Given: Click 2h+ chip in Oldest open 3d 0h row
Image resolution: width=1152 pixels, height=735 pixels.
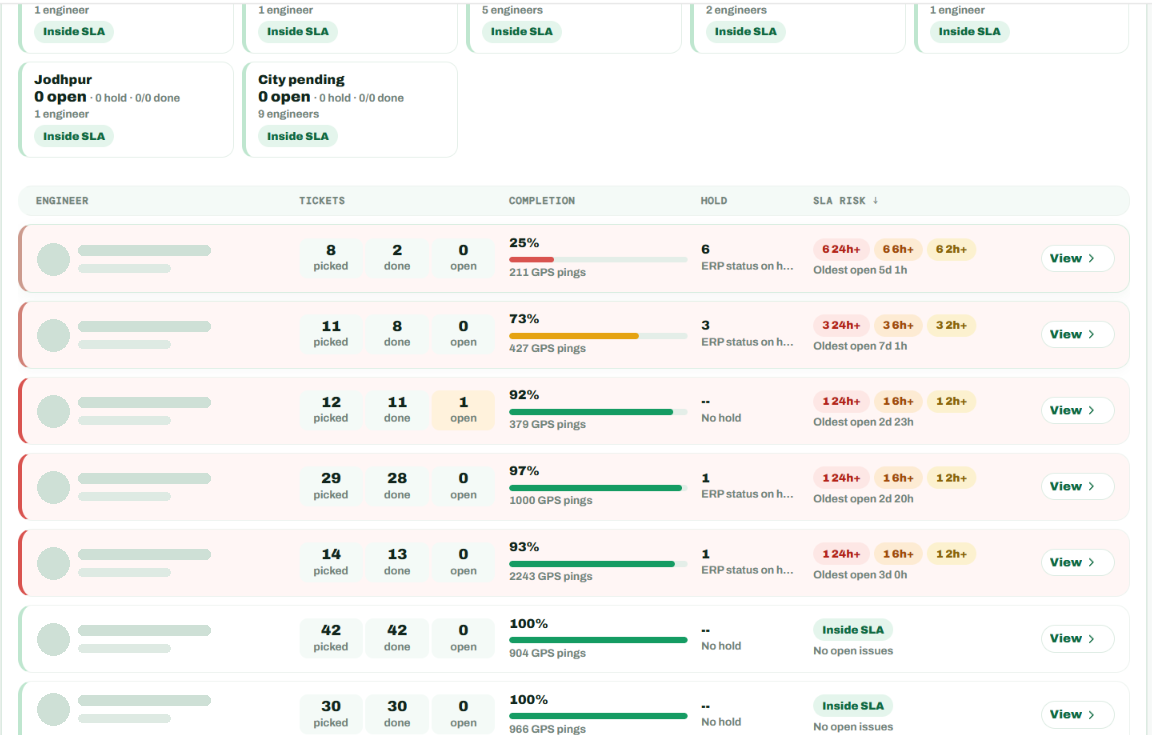Looking at the screenshot, I should pyautogui.click(x=951, y=553).
